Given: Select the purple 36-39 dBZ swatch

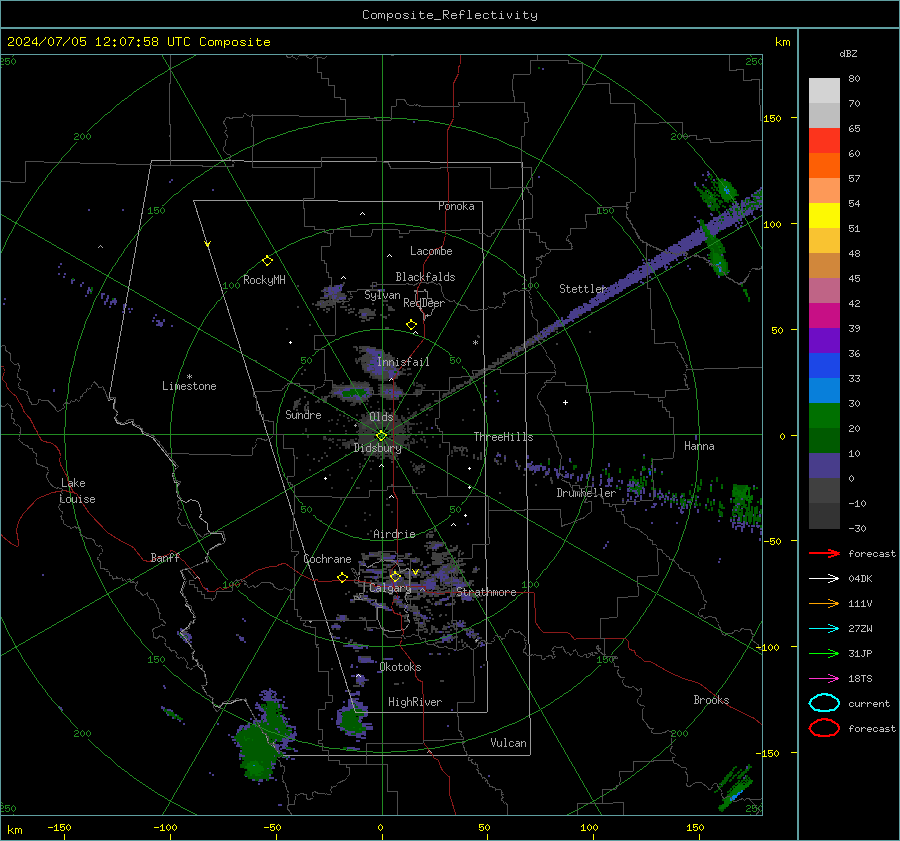Looking at the screenshot, I should coord(824,341).
